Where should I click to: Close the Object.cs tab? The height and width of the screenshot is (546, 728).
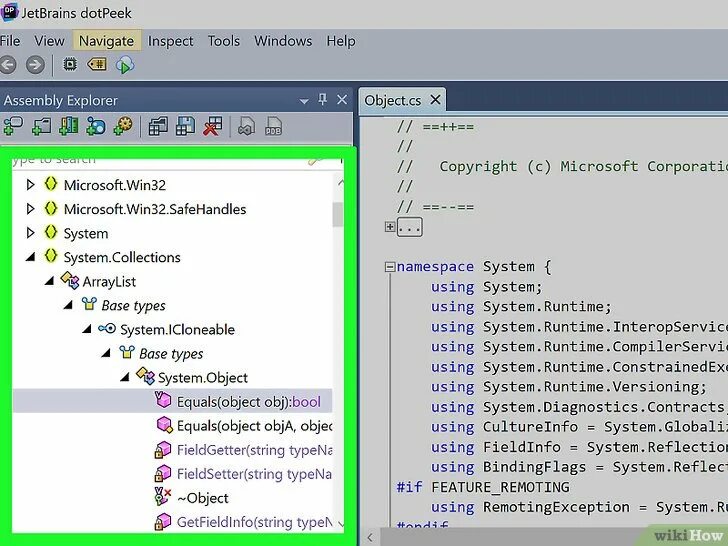click(435, 99)
